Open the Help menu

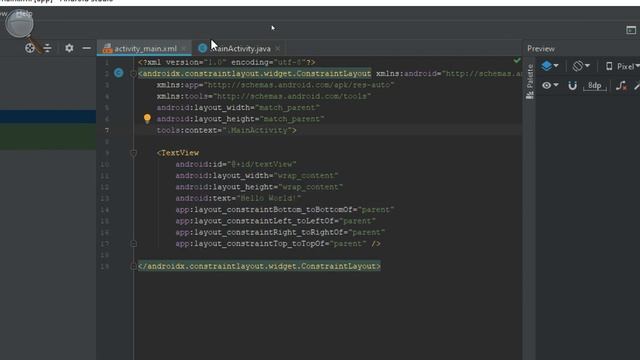coord(24,13)
